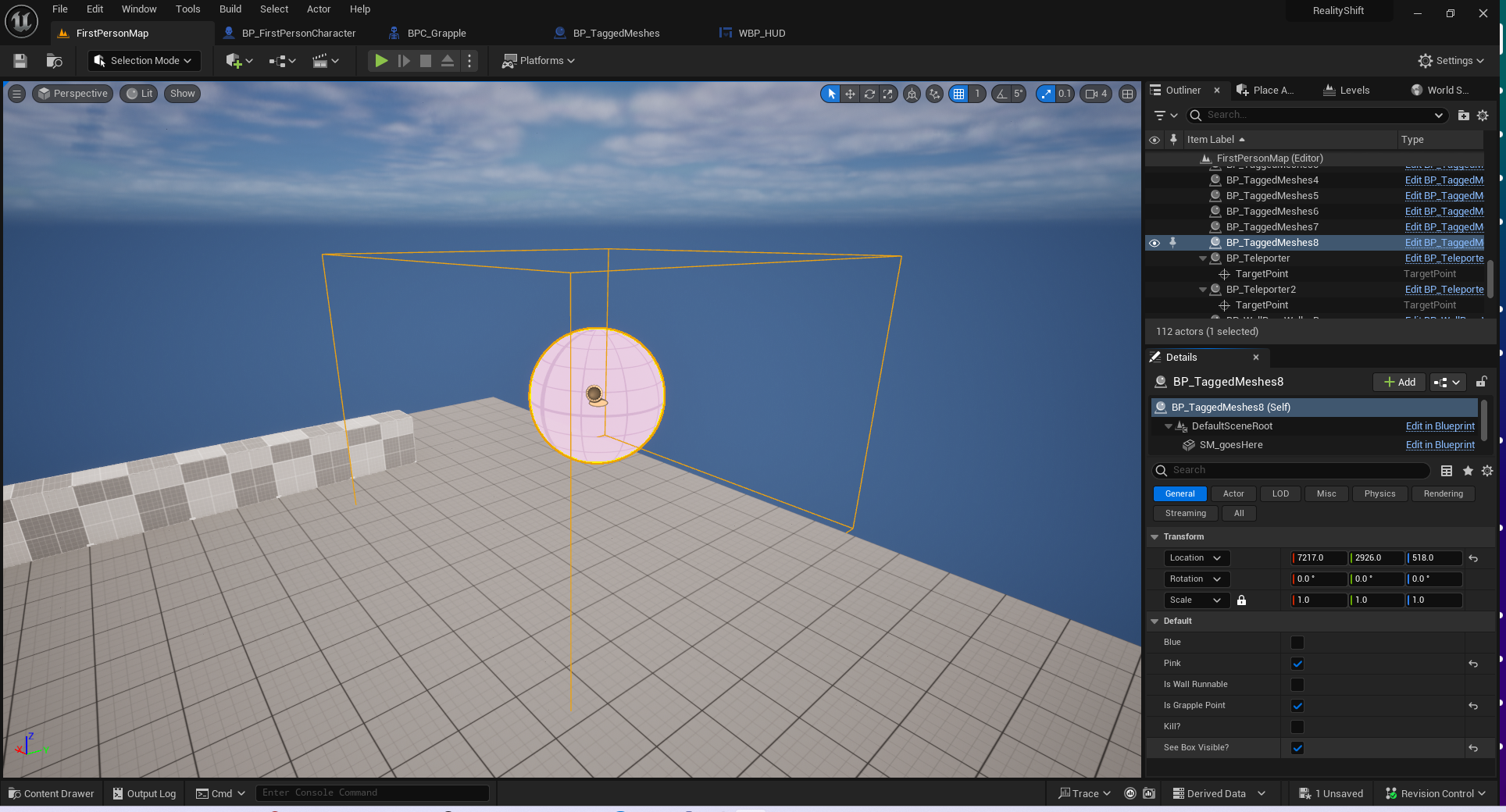
Task: Open the camera speed setting 4
Action: [x=1096, y=94]
